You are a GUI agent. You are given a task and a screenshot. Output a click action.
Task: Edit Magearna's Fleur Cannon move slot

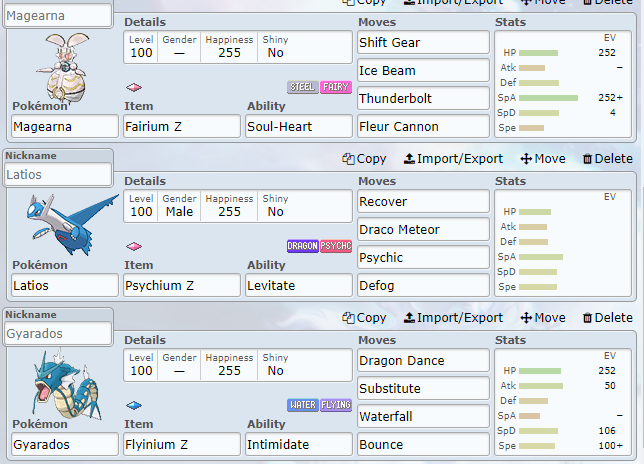click(x=423, y=127)
